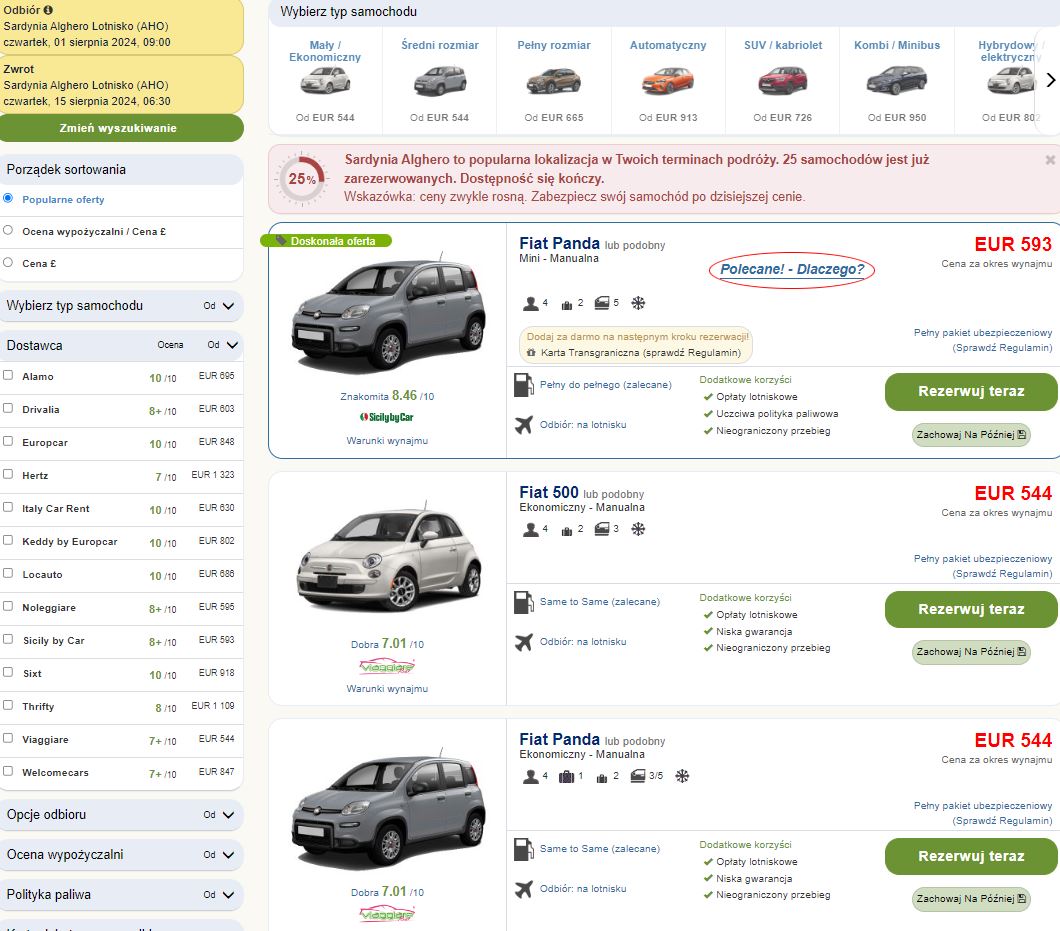Select Kombi / Minibus car type tab
Image resolution: width=1060 pixels, height=931 pixels.
point(897,80)
